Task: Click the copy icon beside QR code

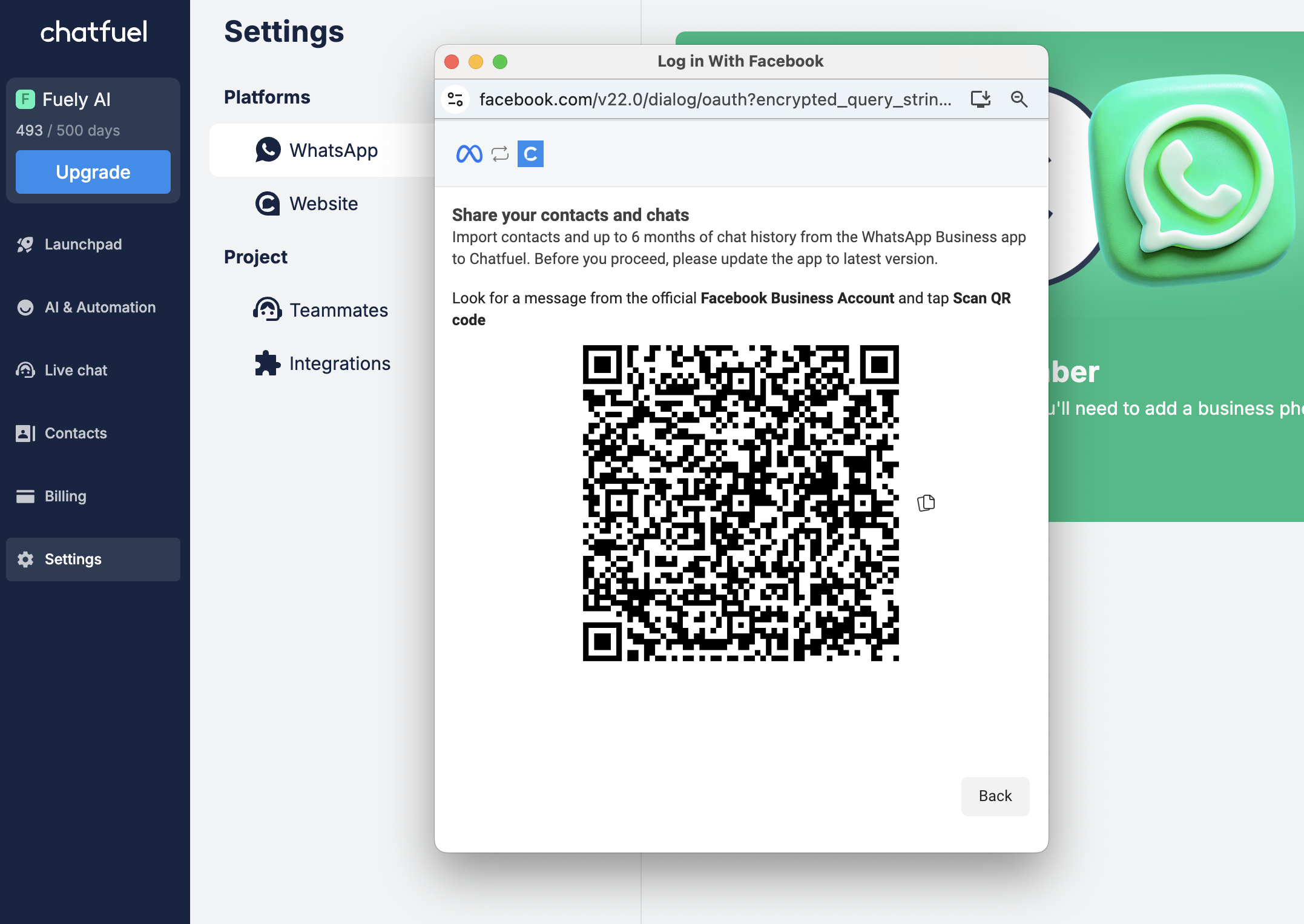Action: coord(926,503)
